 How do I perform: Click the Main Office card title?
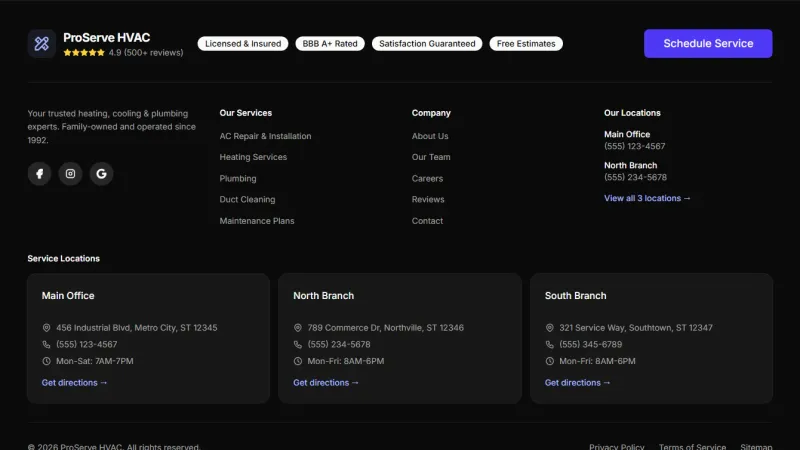coord(68,296)
